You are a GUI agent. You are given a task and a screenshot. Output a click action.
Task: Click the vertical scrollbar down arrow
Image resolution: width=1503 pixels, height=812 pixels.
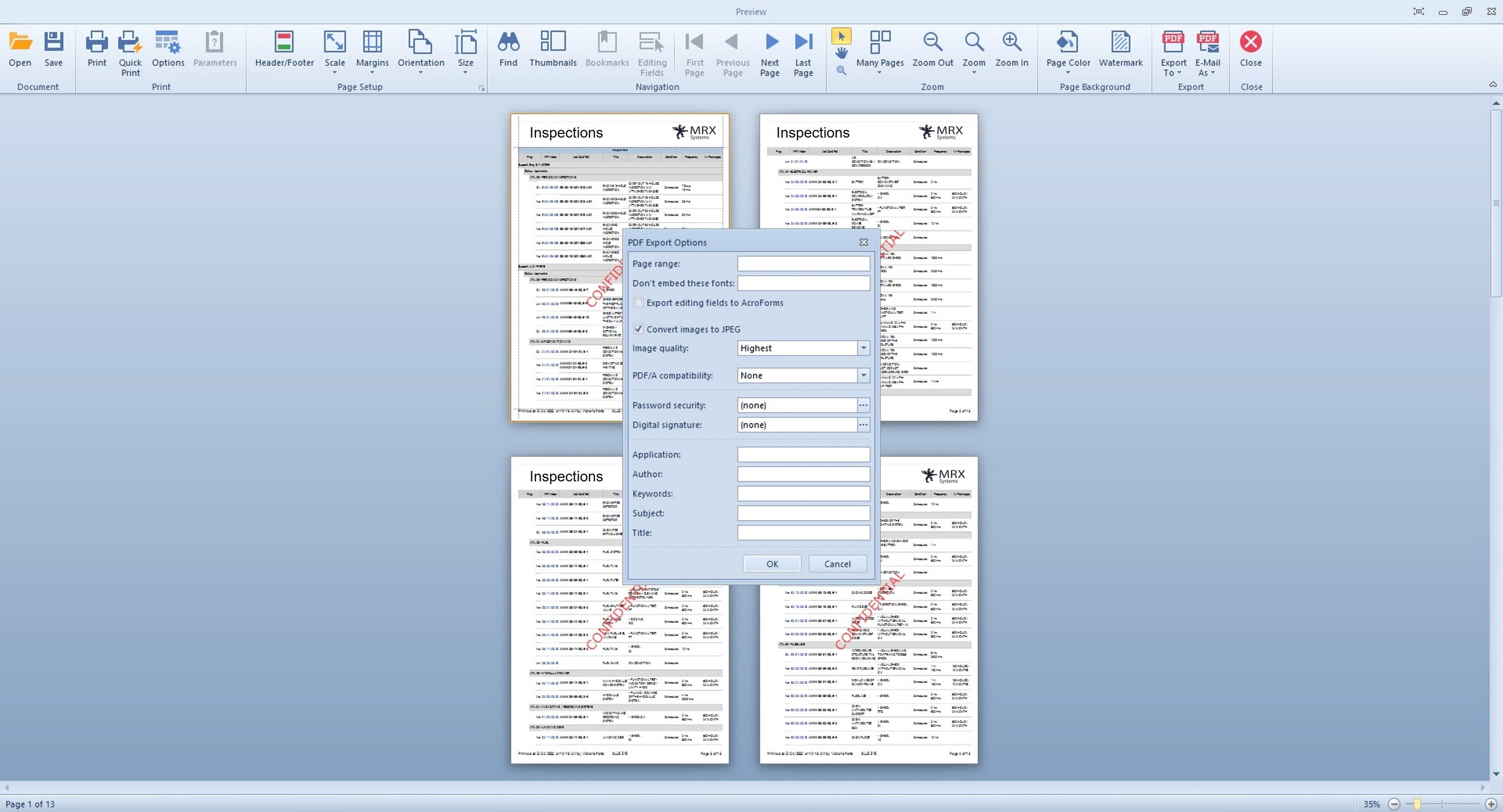[1495, 773]
